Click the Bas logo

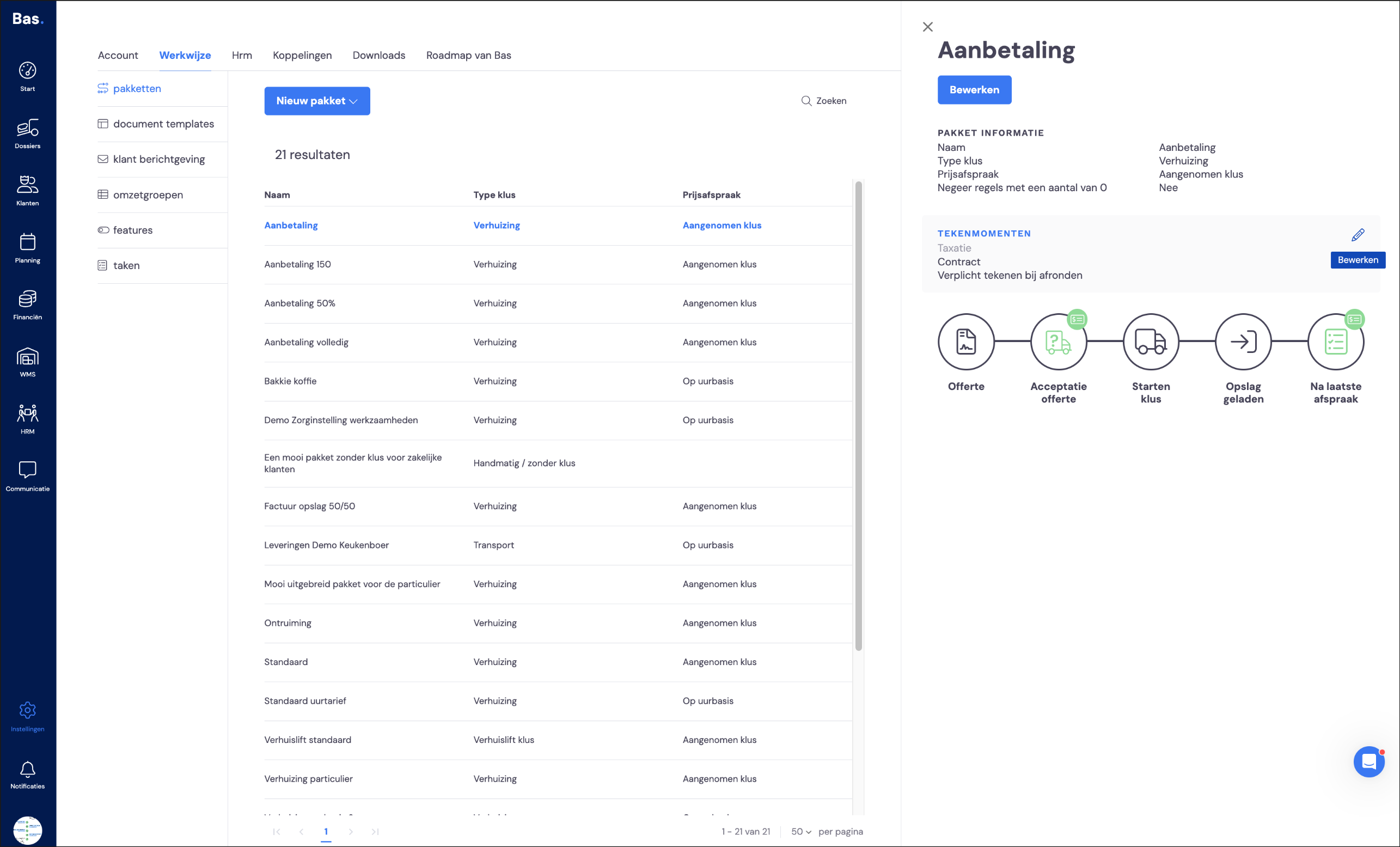[x=28, y=19]
